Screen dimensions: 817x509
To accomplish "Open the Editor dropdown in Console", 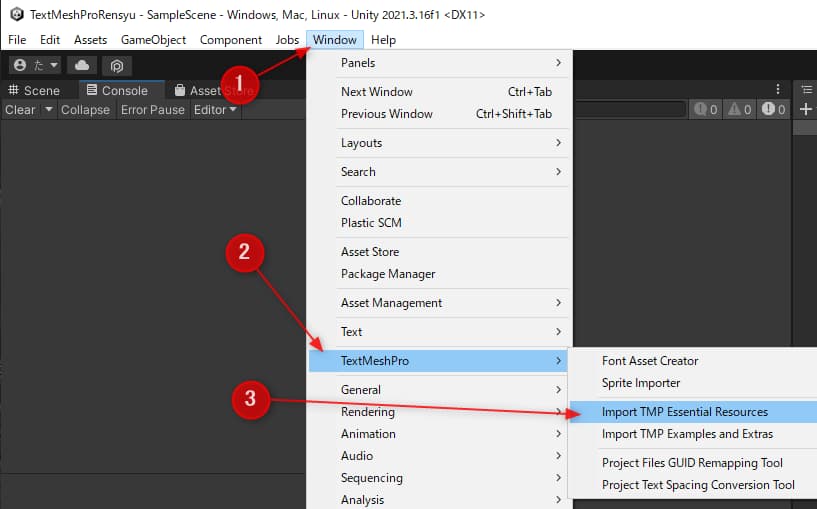I will coord(215,109).
